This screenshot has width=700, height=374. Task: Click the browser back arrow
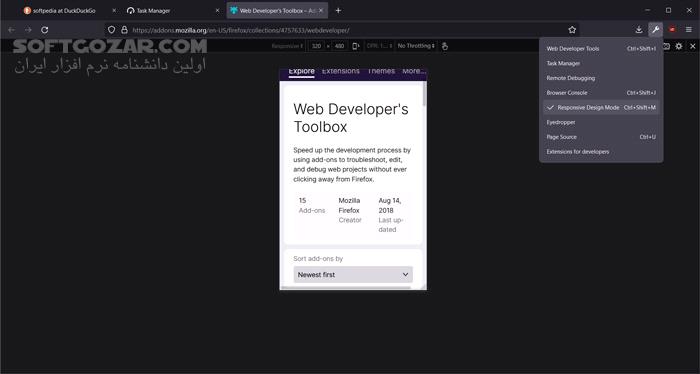point(12,30)
